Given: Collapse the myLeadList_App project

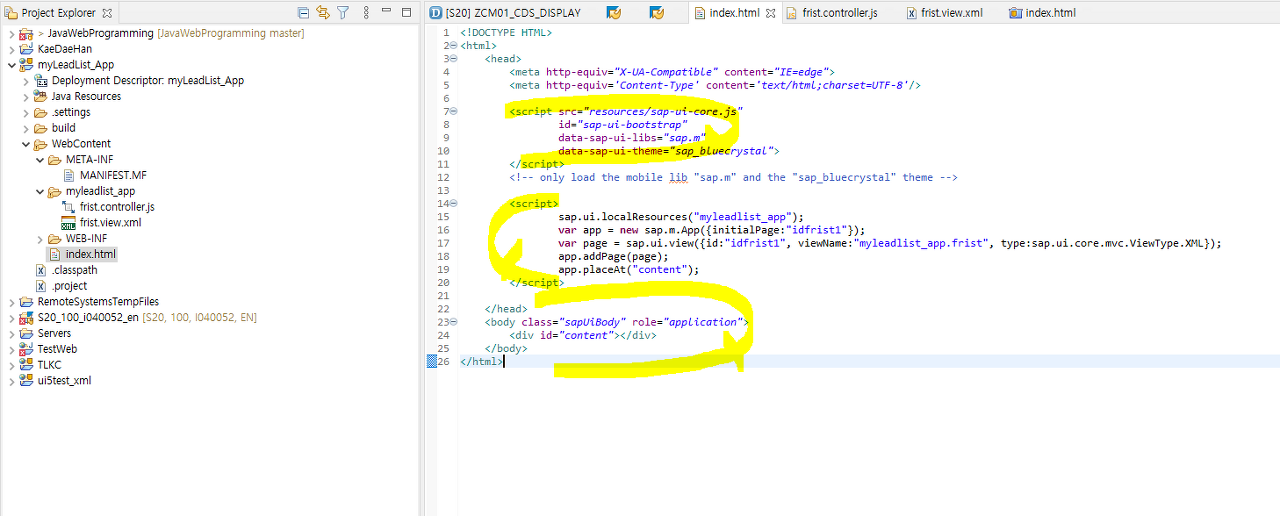Looking at the screenshot, I should tap(11, 65).
